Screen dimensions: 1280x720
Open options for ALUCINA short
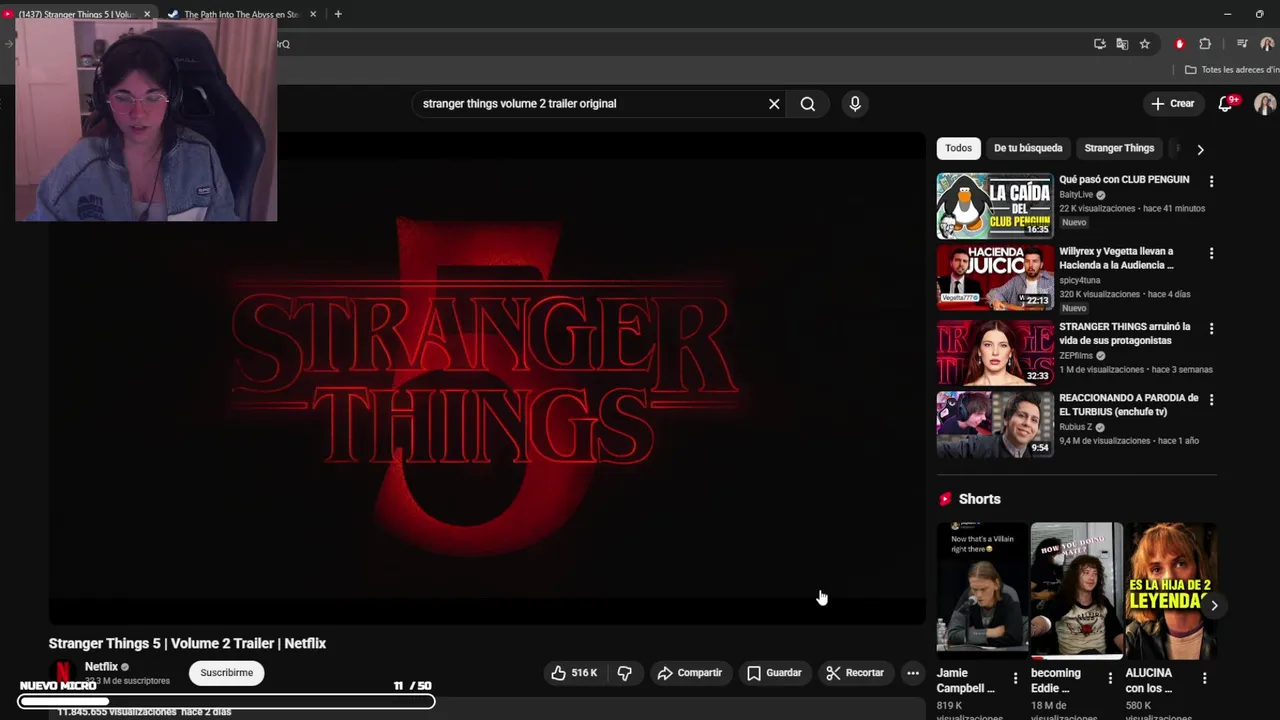[x=1204, y=678]
